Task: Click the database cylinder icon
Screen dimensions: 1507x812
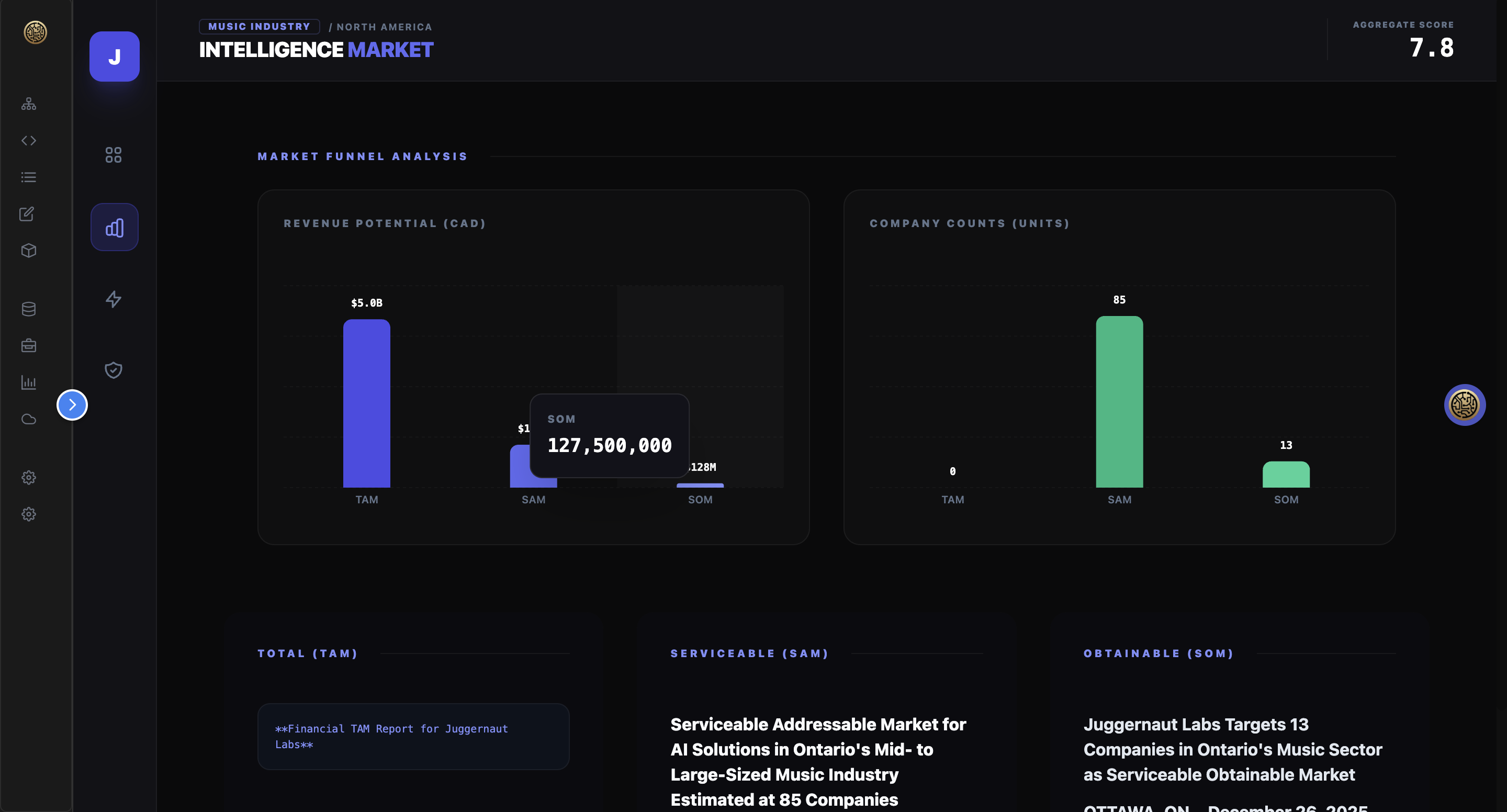Action: point(29,309)
